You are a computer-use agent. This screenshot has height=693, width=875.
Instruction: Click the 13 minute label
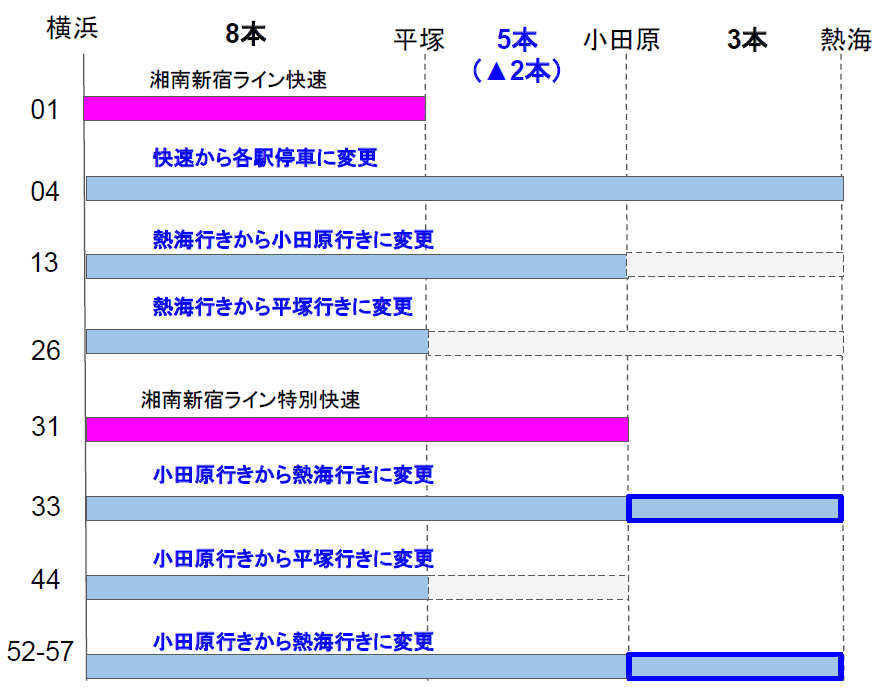click(x=44, y=263)
